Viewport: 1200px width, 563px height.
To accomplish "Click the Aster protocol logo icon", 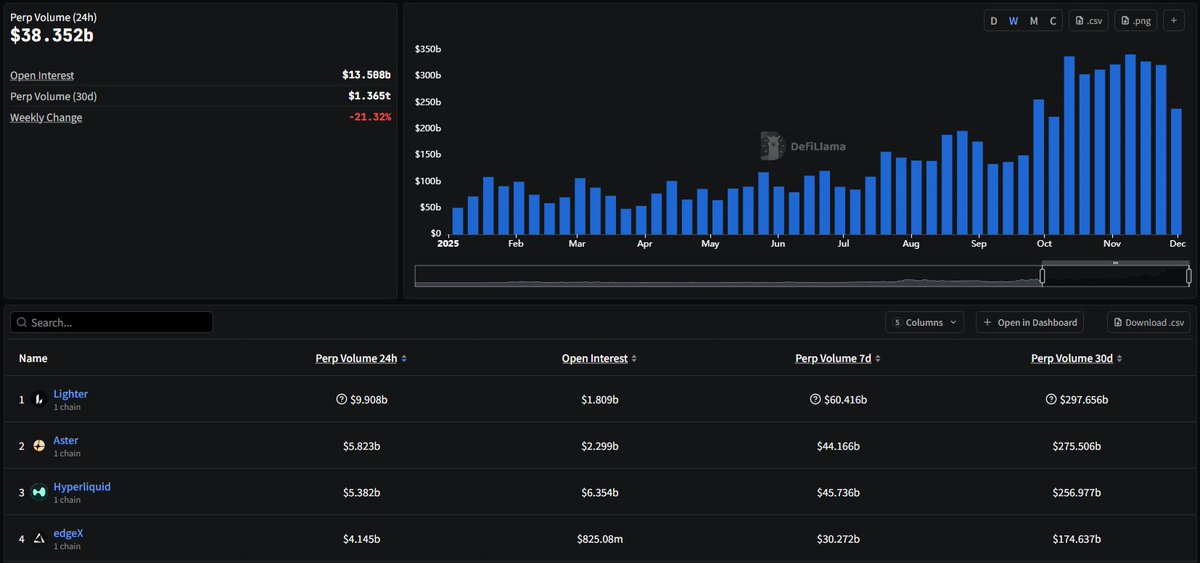I will (x=38, y=446).
